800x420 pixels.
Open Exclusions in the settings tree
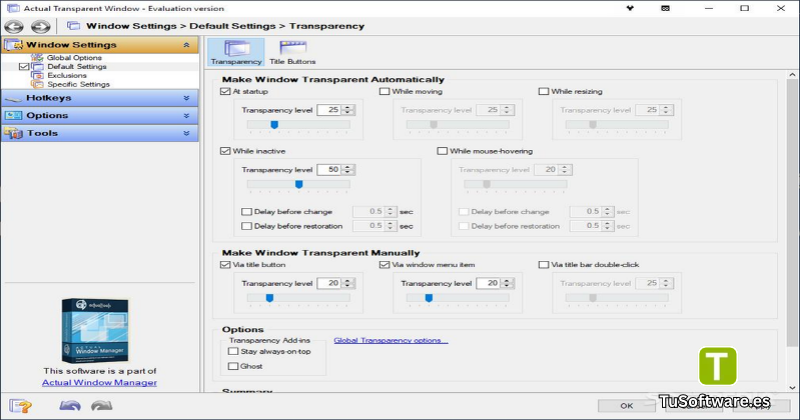tap(67, 76)
